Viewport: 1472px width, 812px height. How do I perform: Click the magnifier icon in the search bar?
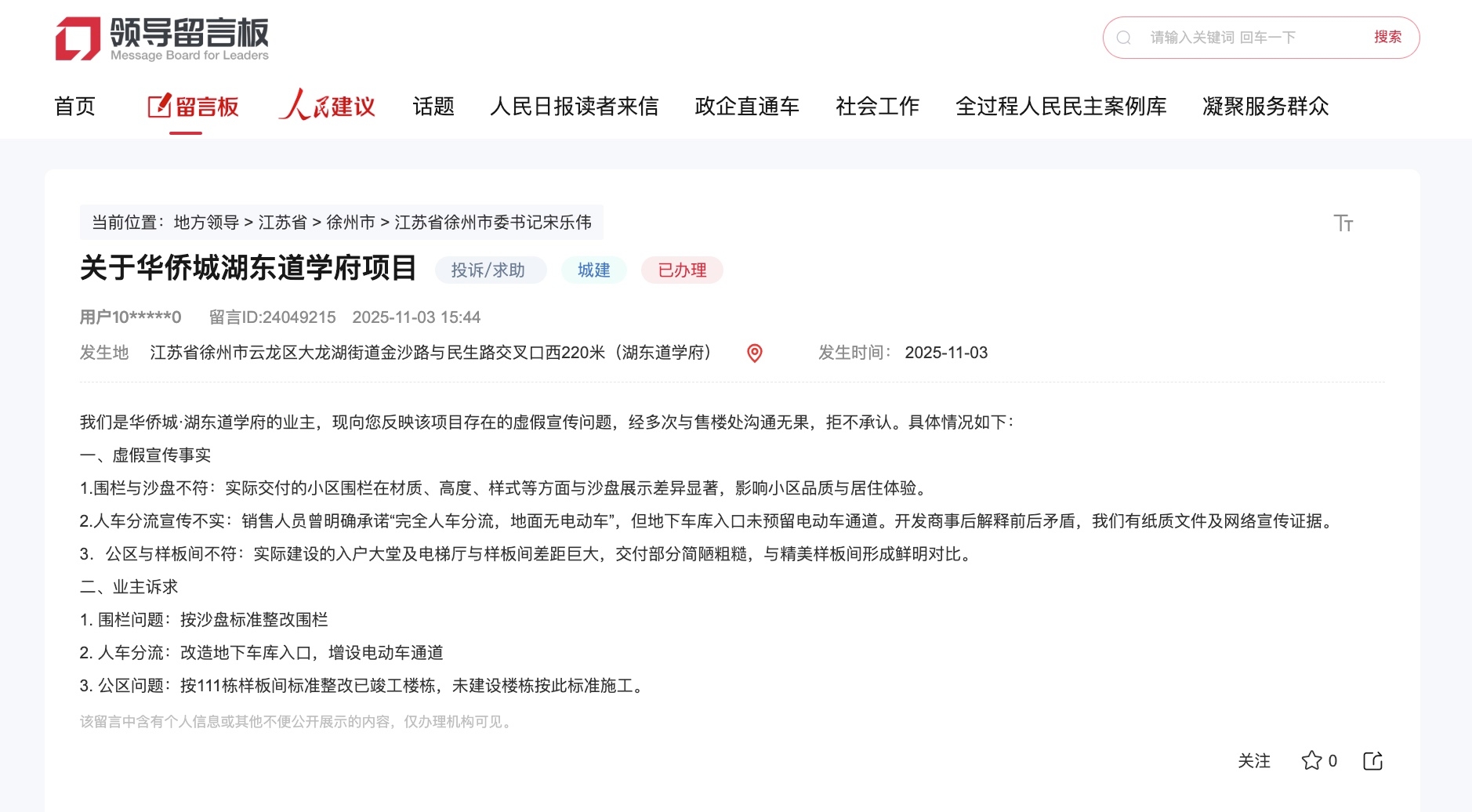click(1122, 37)
